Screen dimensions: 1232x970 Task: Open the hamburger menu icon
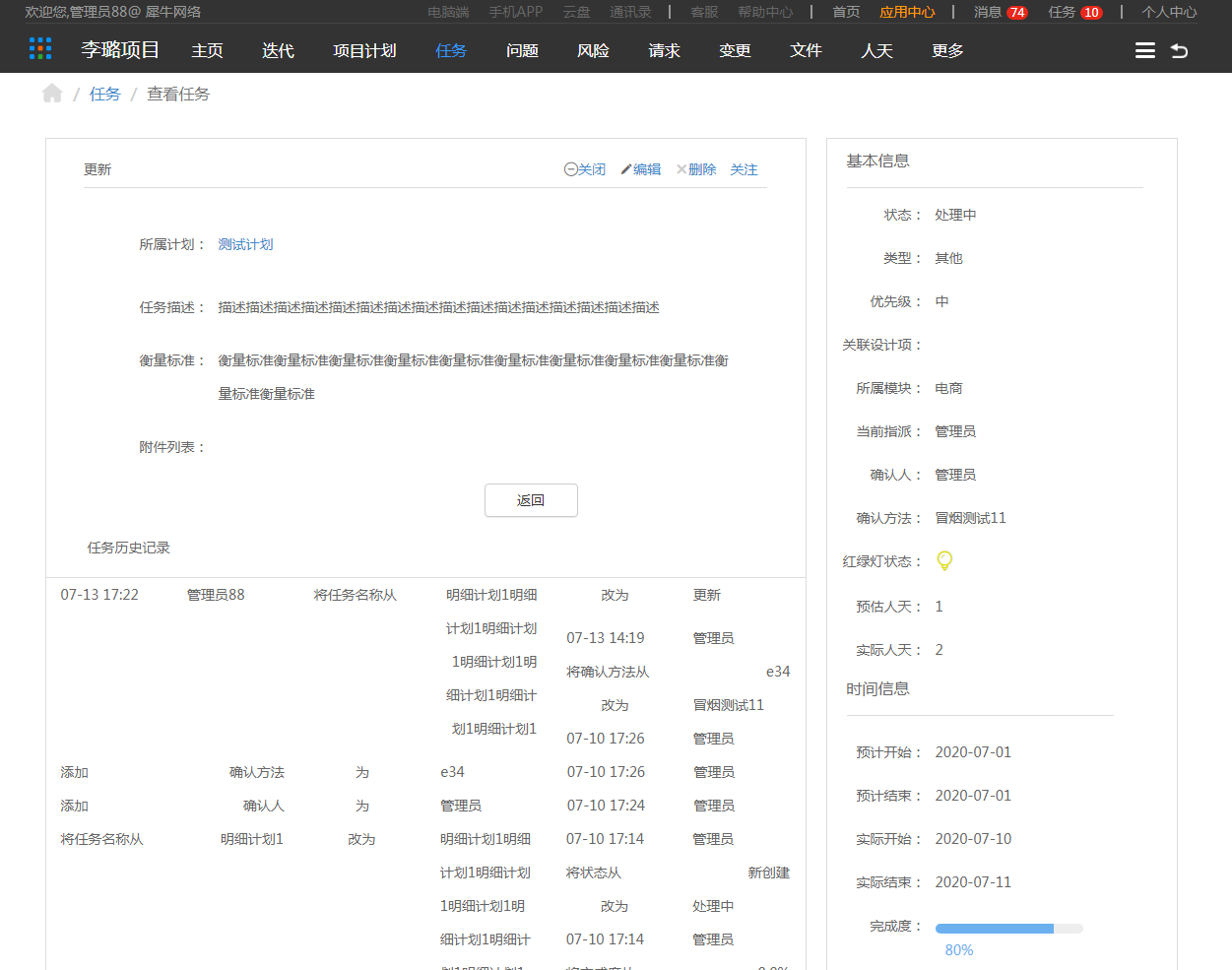[x=1144, y=50]
